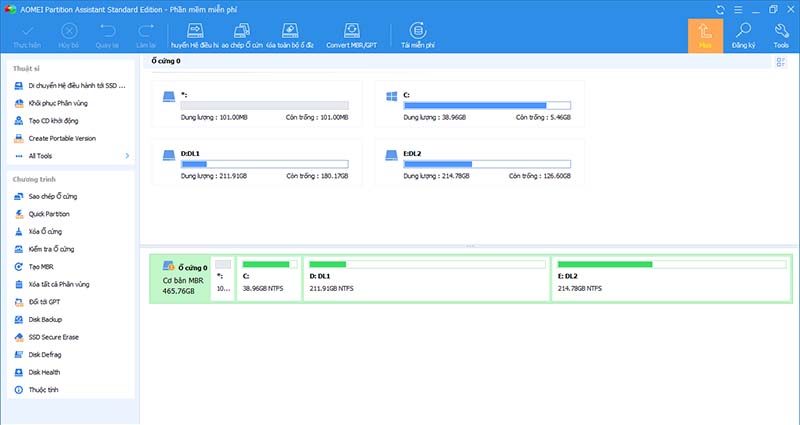The image size is (800, 425).
Task: Click Dung lượng : 214.78GB text
Action: pyautogui.click(x=436, y=176)
